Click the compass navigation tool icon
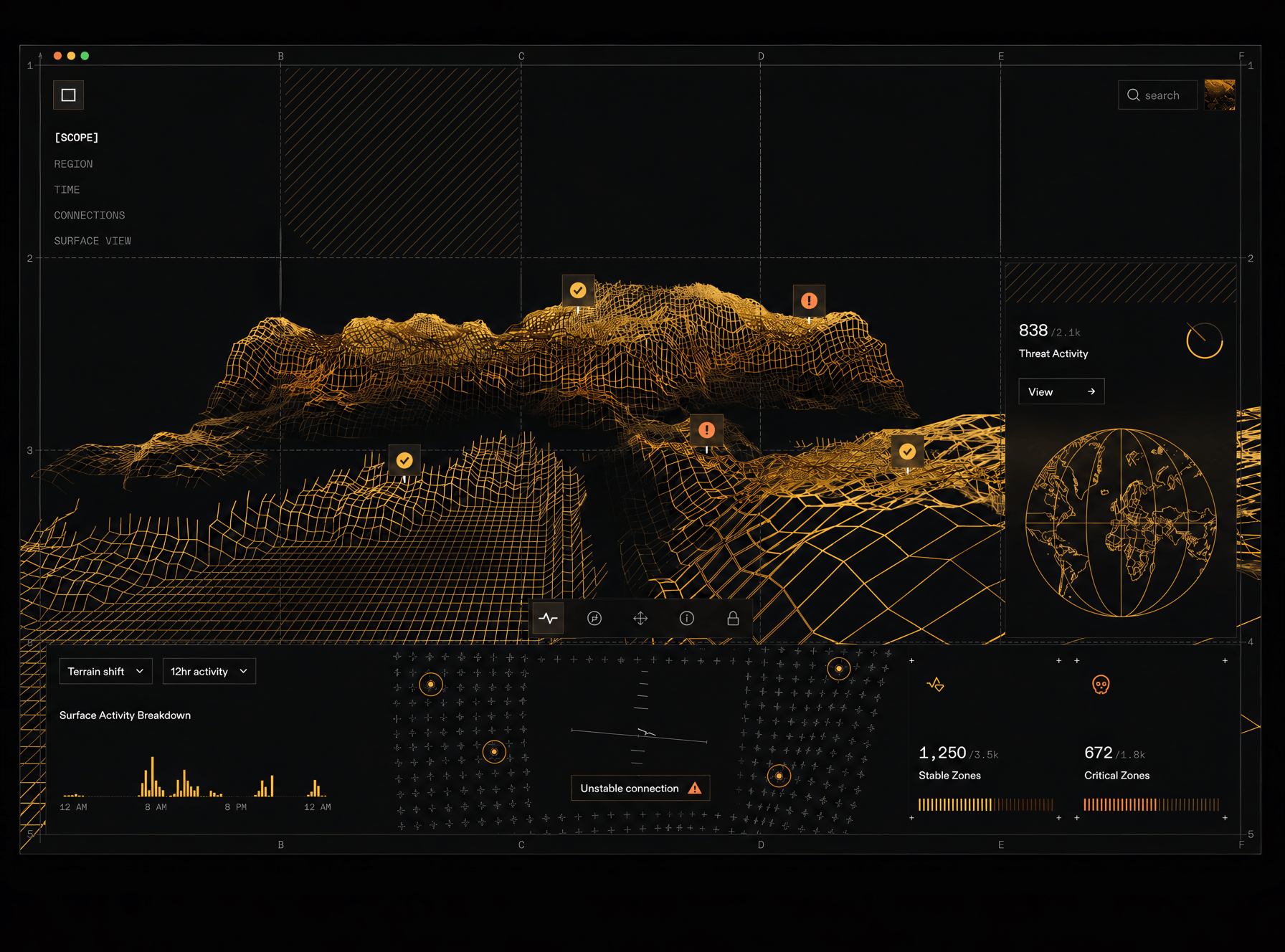This screenshot has width=1285, height=952. tap(594, 618)
